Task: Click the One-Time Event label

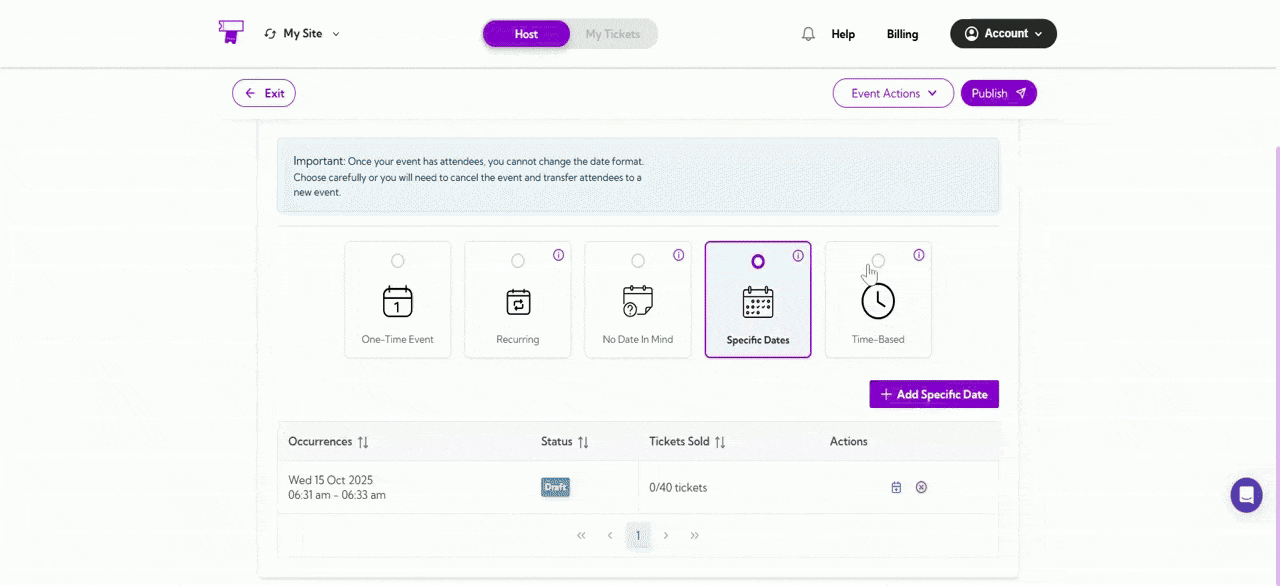Action: [x=398, y=340]
